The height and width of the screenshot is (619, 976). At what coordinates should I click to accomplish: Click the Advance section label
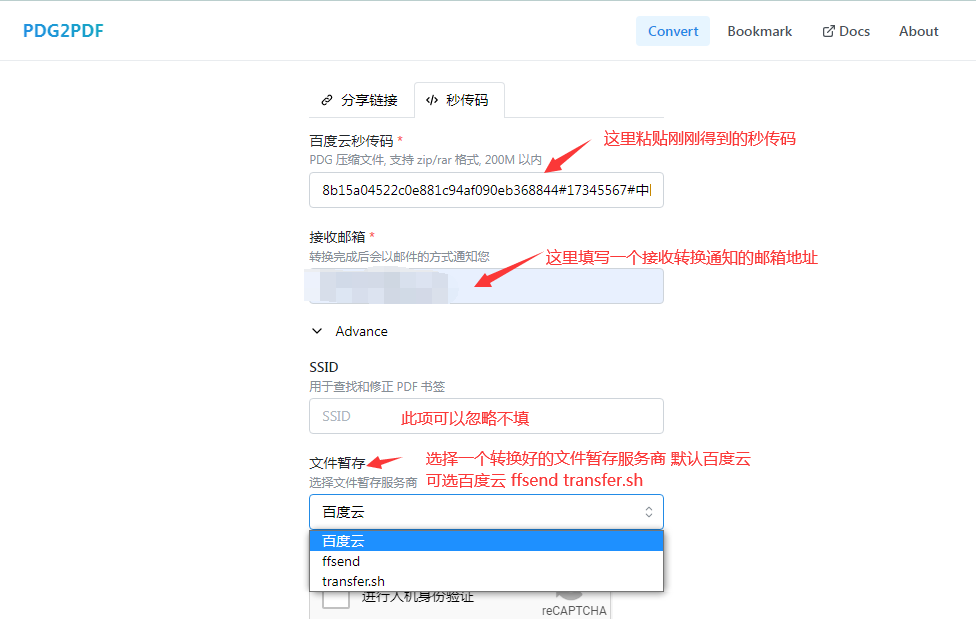[x=361, y=331]
